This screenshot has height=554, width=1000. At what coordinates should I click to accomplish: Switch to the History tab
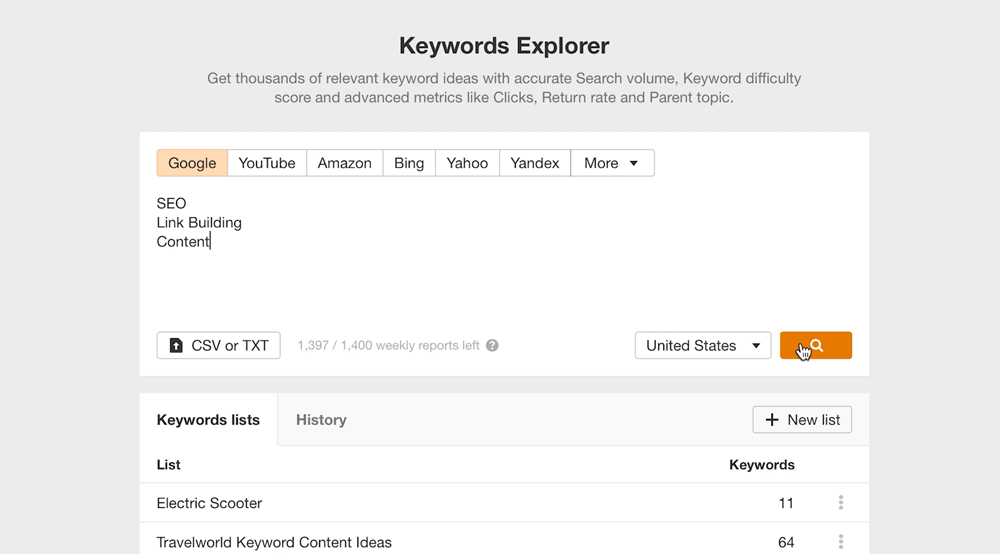click(321, 420)
